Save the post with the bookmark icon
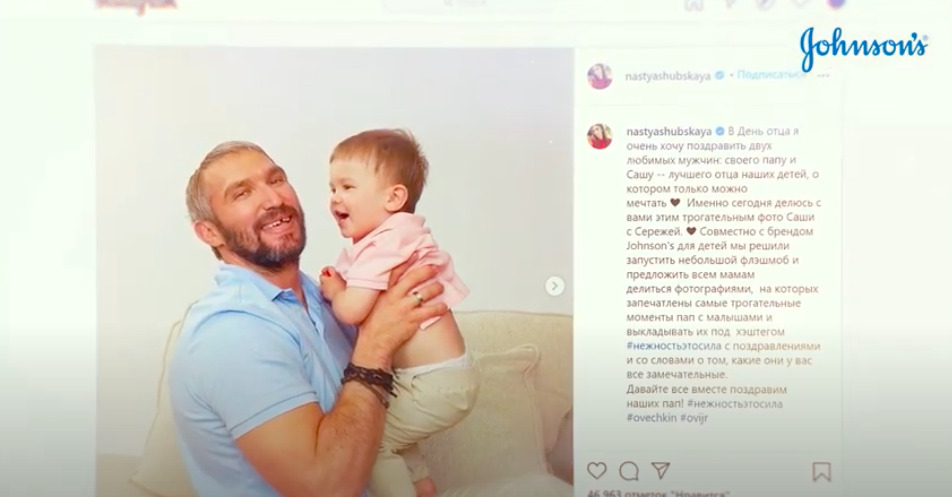Viewport: 952px width, 497px height. 821,472
